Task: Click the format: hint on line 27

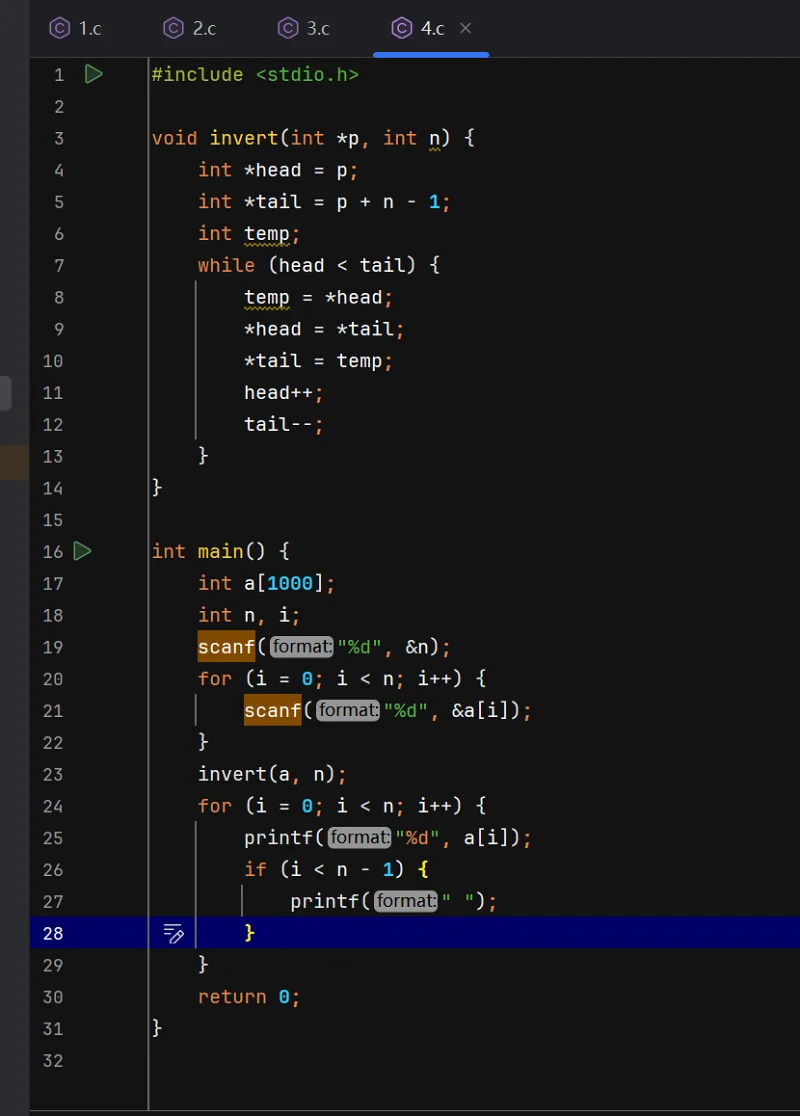Action: coord(406,901)
